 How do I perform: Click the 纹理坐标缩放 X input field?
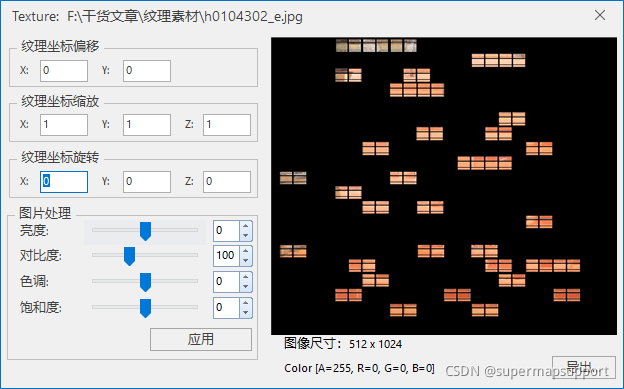[x=64, y=125]
